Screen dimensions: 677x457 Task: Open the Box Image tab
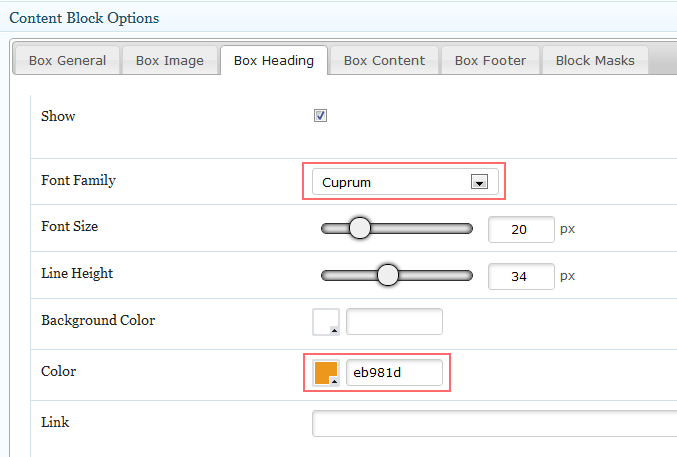(170, 60)
